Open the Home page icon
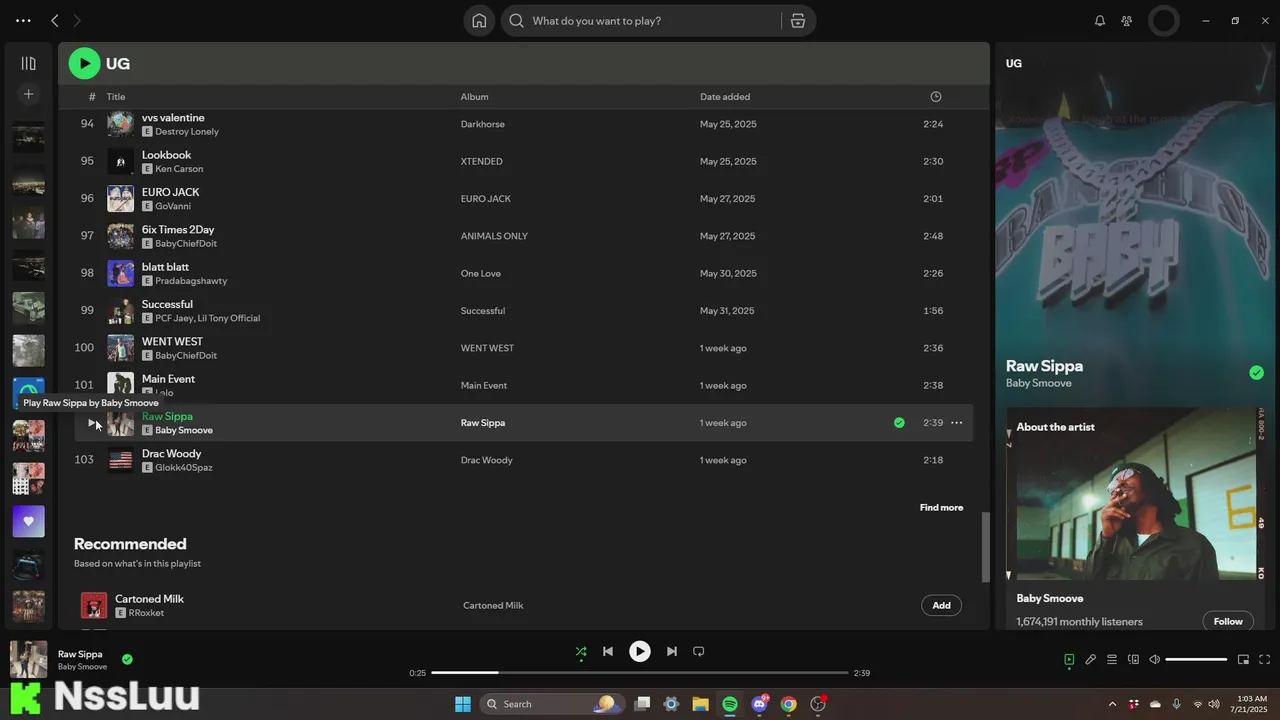1280x720 pixels. coord(479,21)
